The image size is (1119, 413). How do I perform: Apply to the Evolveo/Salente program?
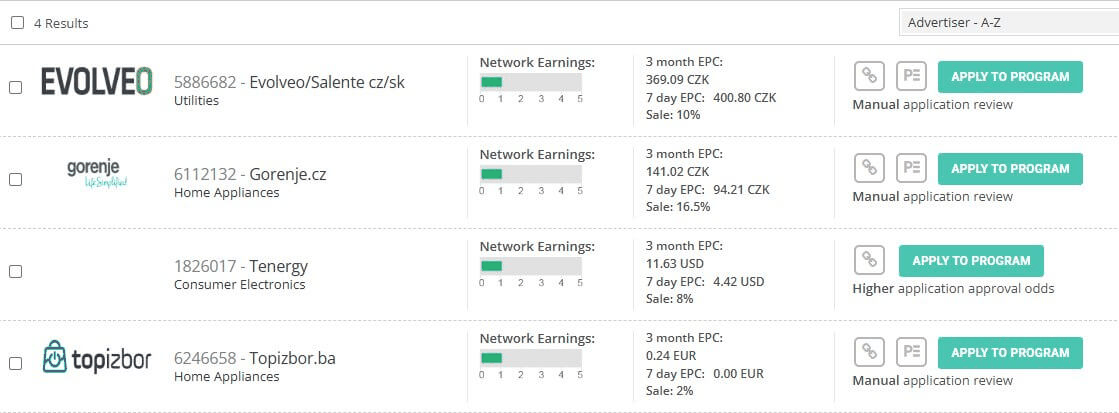click(1010, 76)
